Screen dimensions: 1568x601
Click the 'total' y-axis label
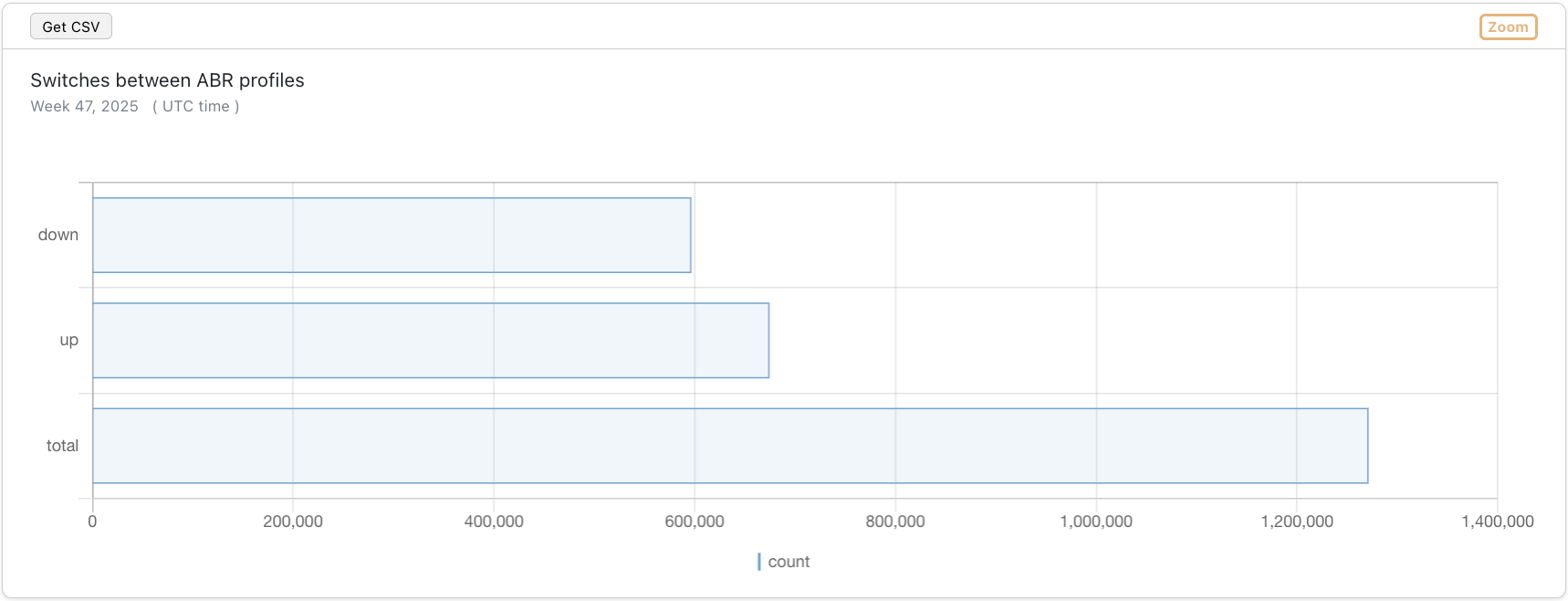pos(62,446)
